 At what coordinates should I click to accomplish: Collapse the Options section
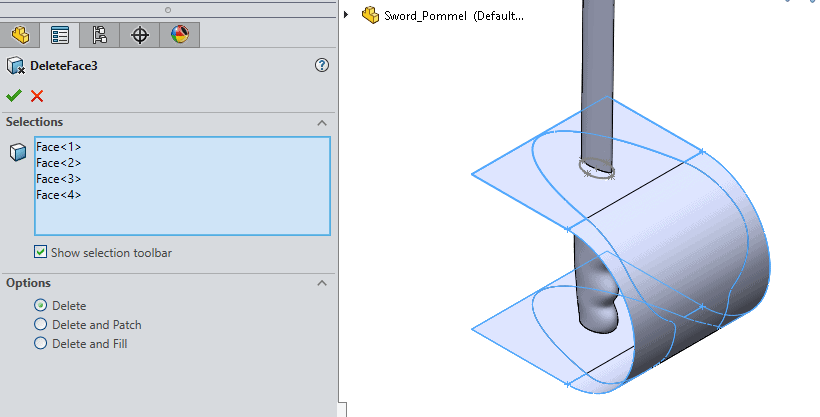coord(322,283)
